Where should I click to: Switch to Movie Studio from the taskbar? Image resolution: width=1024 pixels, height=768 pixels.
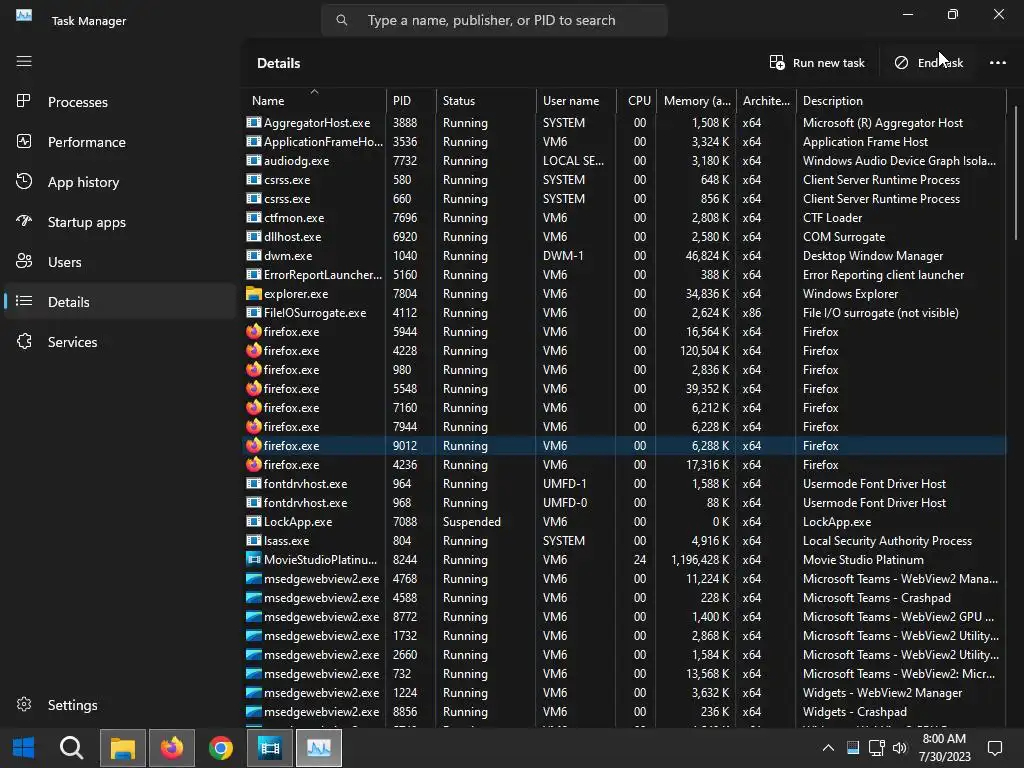tap(270, 748)
